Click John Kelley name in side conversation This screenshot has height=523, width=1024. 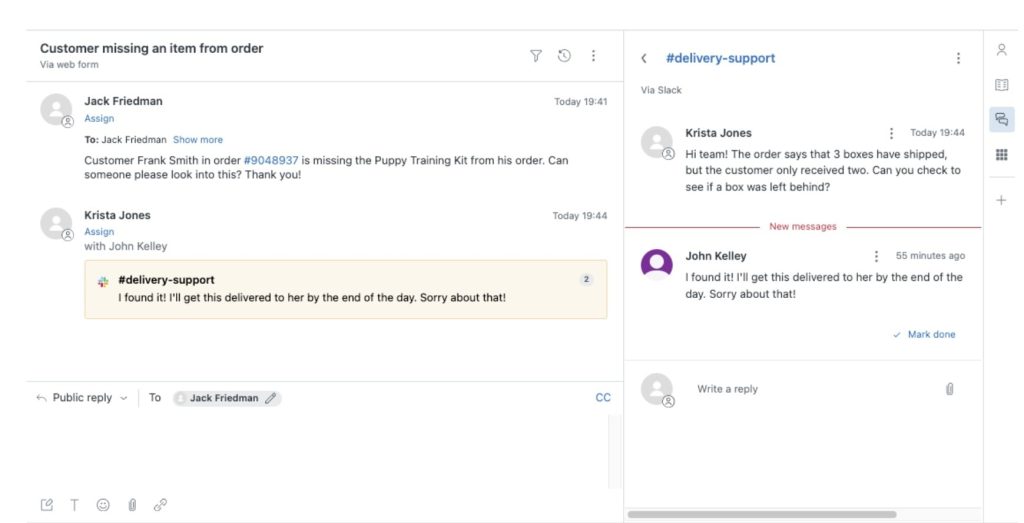click(716, 256)
